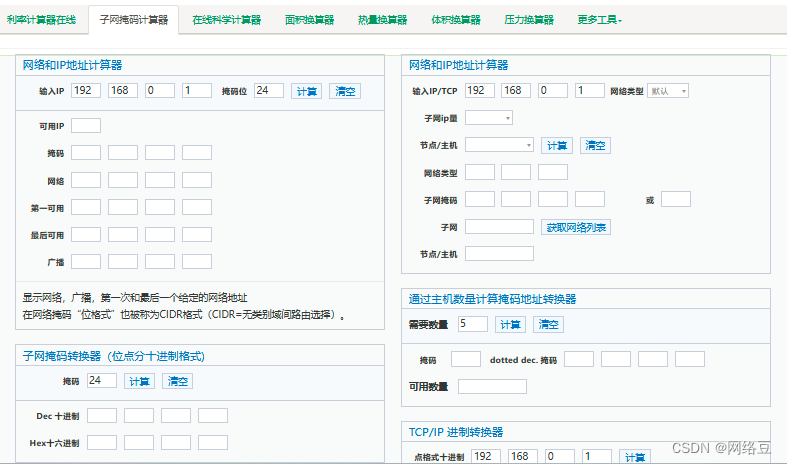Select the 可用IP output field
The width and height of the screenshot is (787, 464).
[86, 125]
